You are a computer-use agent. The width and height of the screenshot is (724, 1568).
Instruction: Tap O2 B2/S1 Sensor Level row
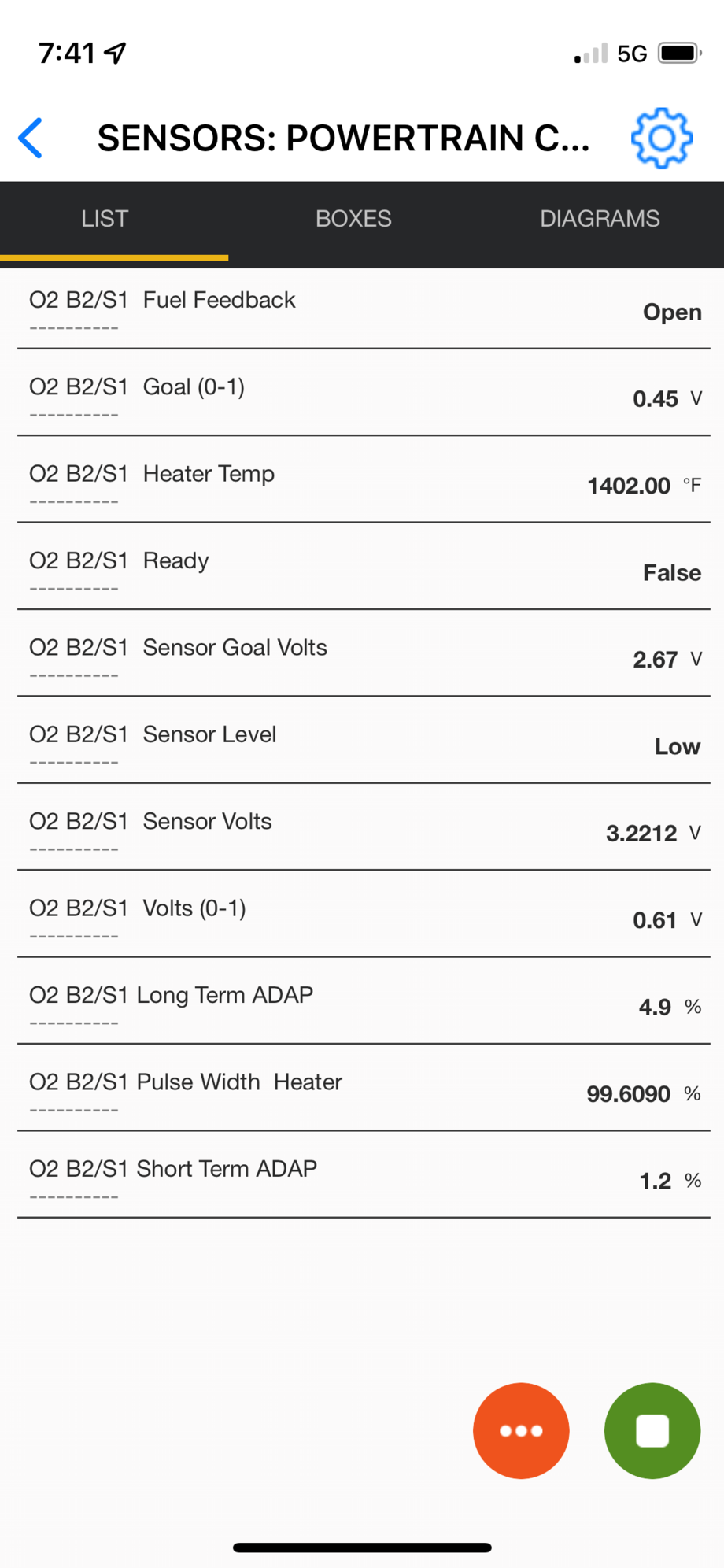pyautogui.click(x=362, y=742)
